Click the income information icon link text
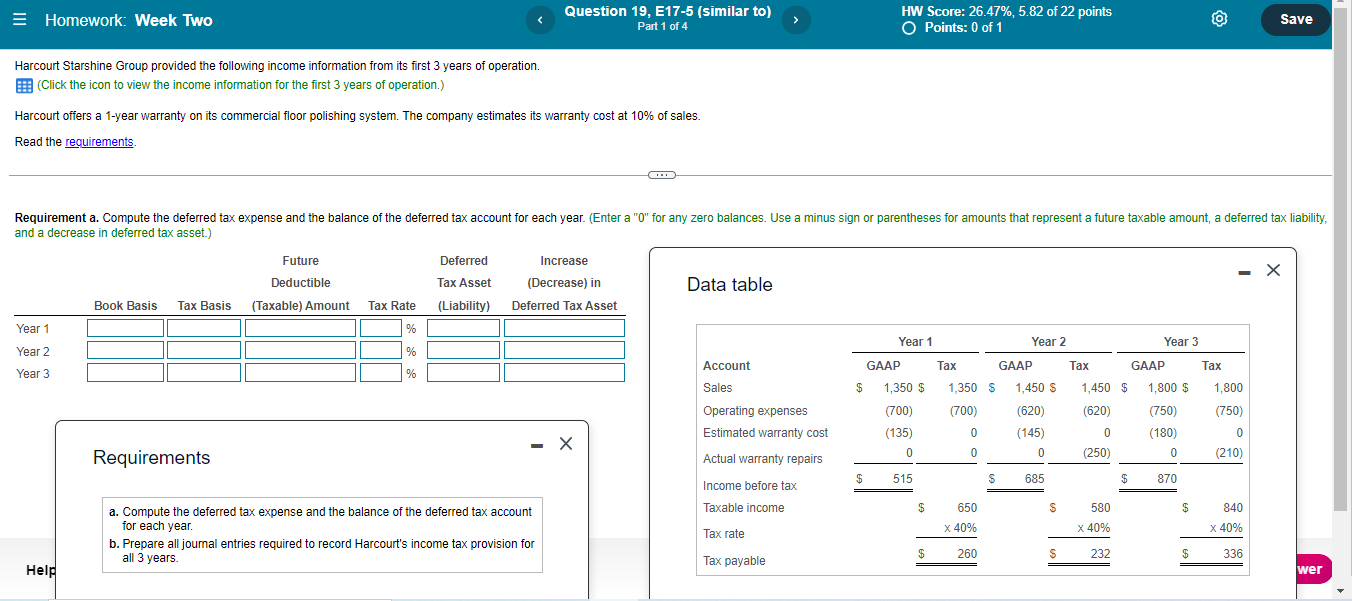This screenshot has height=601, width=1352. pyautogui.click(x=240, y=85)
